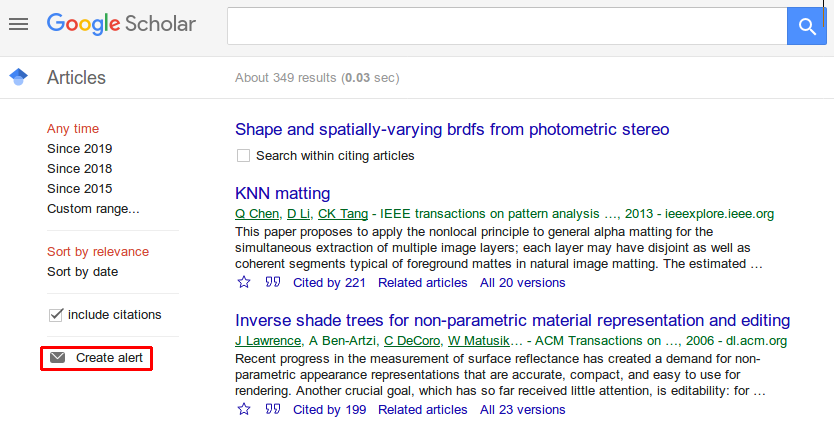Open the KNN matting article title
Viewport: 834px width, 423px height.
point(282,193)
